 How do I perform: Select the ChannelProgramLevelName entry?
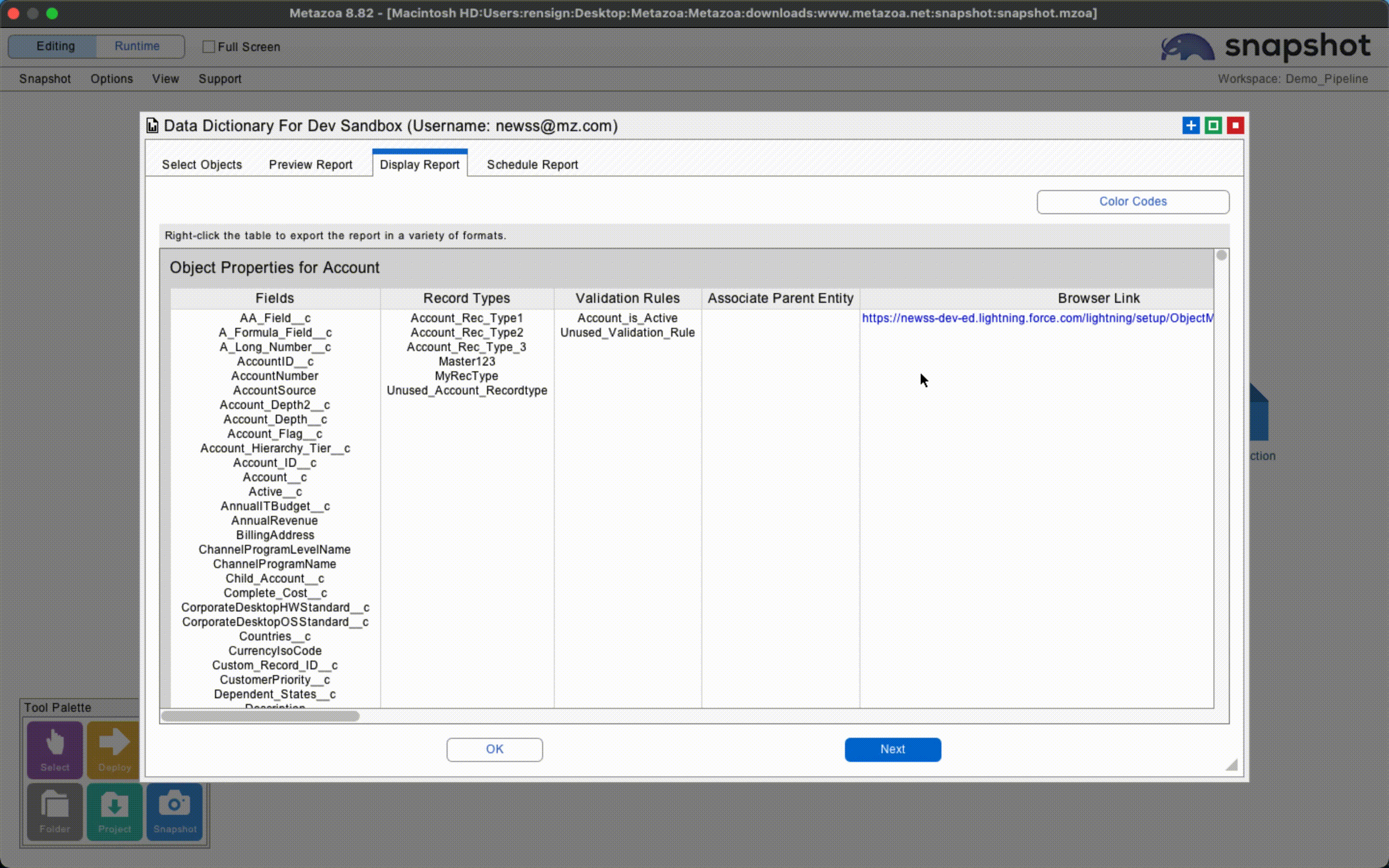[x=275, y=549]
